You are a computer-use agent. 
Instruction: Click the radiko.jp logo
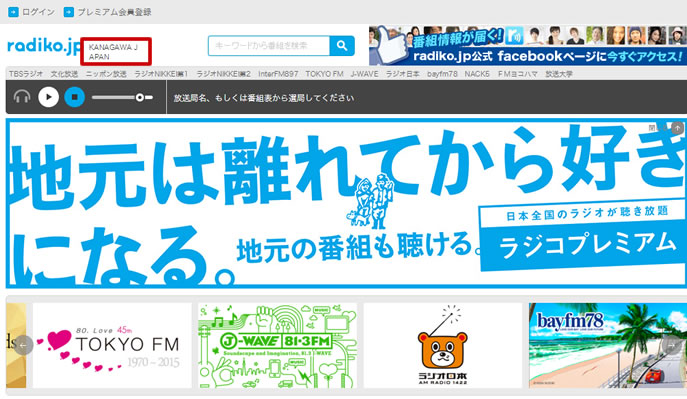click(x=44, y=46)
